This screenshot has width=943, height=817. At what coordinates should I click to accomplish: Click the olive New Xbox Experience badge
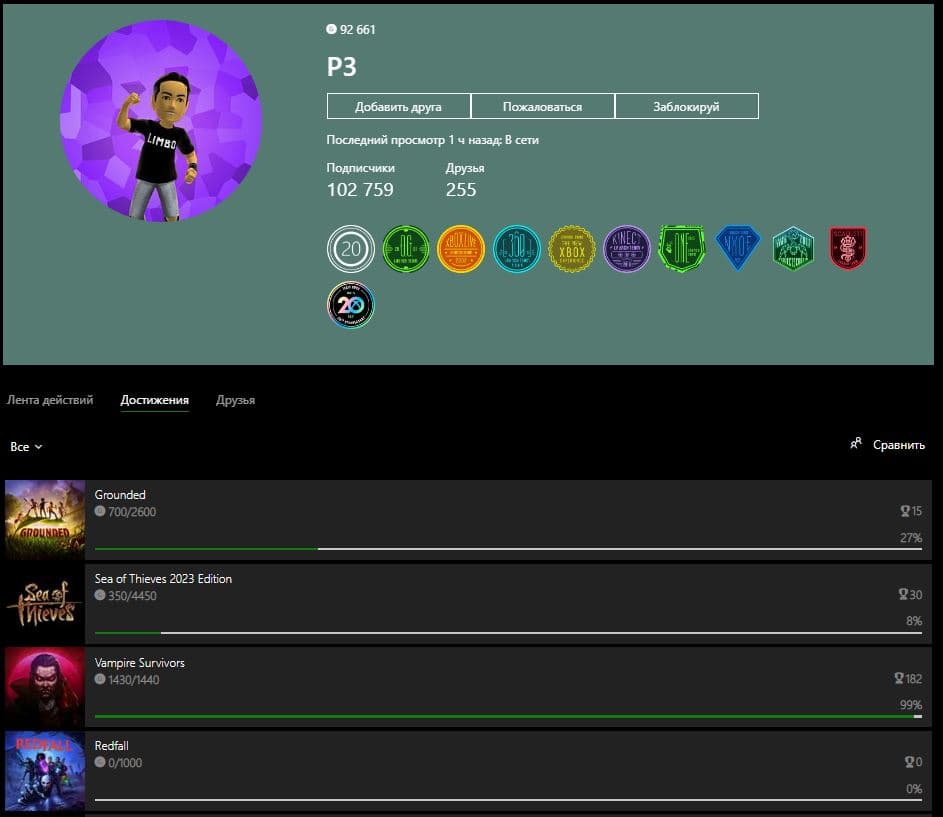[572, 248]
